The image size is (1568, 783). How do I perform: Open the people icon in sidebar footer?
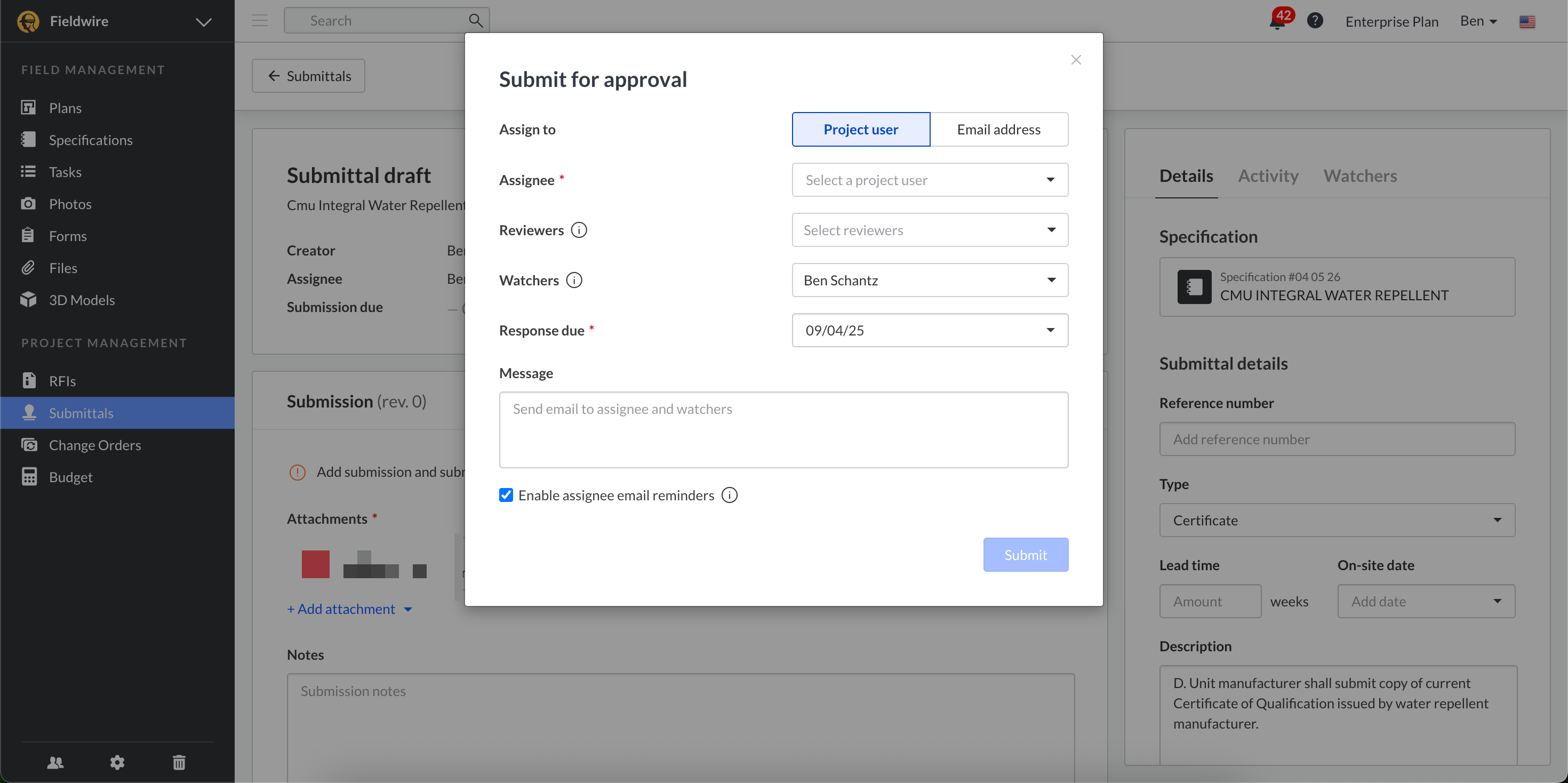click(55, 762)
